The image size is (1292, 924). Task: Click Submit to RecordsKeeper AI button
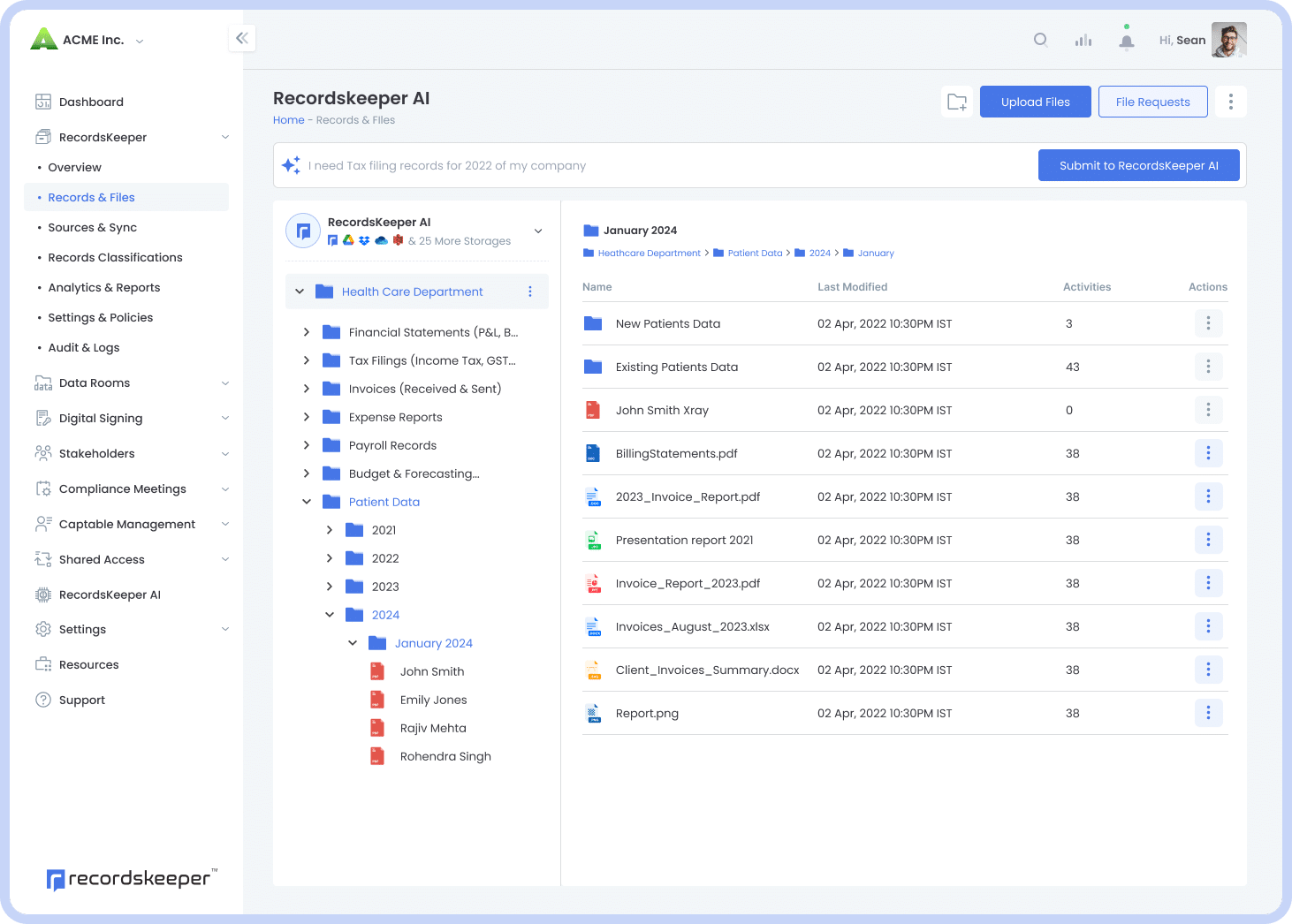tap(1139, 165)
